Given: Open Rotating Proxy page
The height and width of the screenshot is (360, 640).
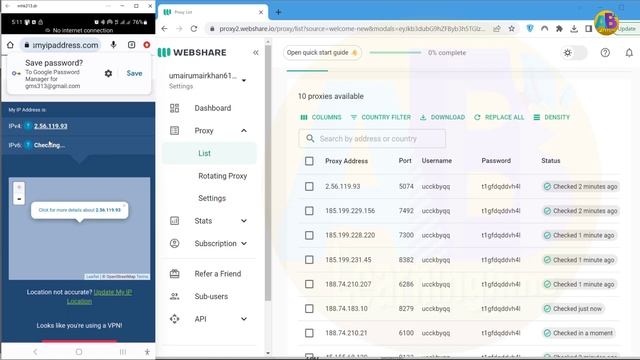Looking at the screenshot, I should [222, 176].
